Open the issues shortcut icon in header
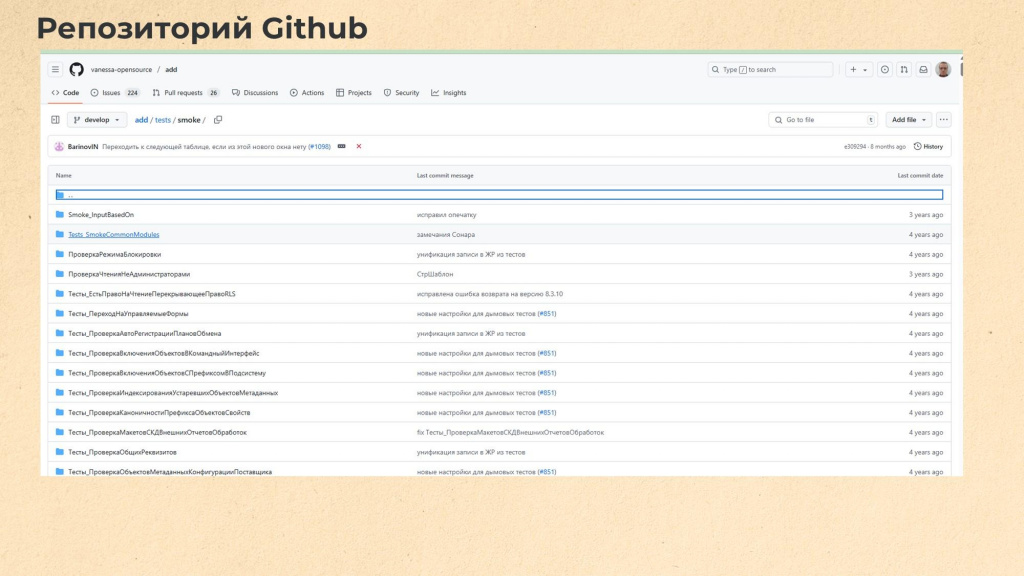The height and width of the screenshot is (576, 1024). pos(884,69)
